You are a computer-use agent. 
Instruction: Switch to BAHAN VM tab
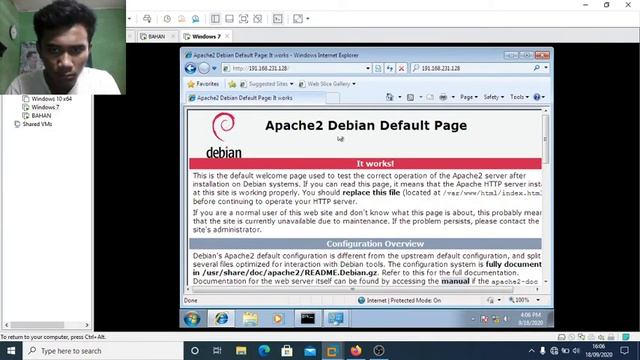[x=156, y=36]
